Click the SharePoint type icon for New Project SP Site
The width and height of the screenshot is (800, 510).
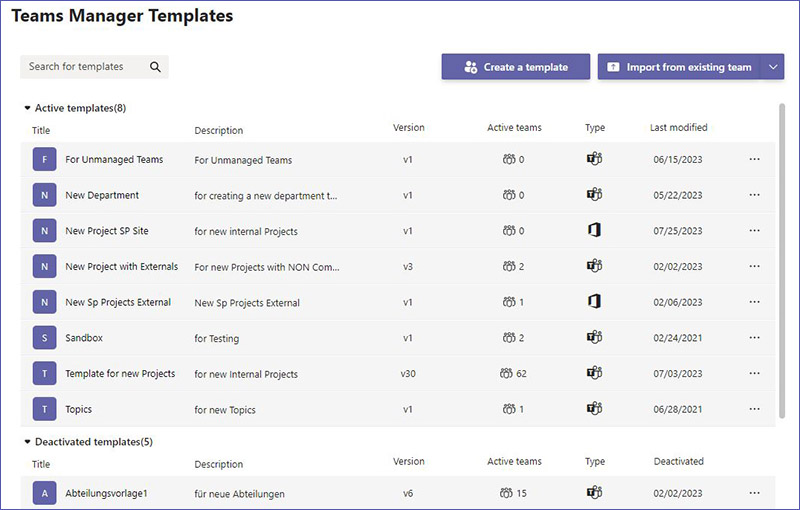[x=594, y=231]
